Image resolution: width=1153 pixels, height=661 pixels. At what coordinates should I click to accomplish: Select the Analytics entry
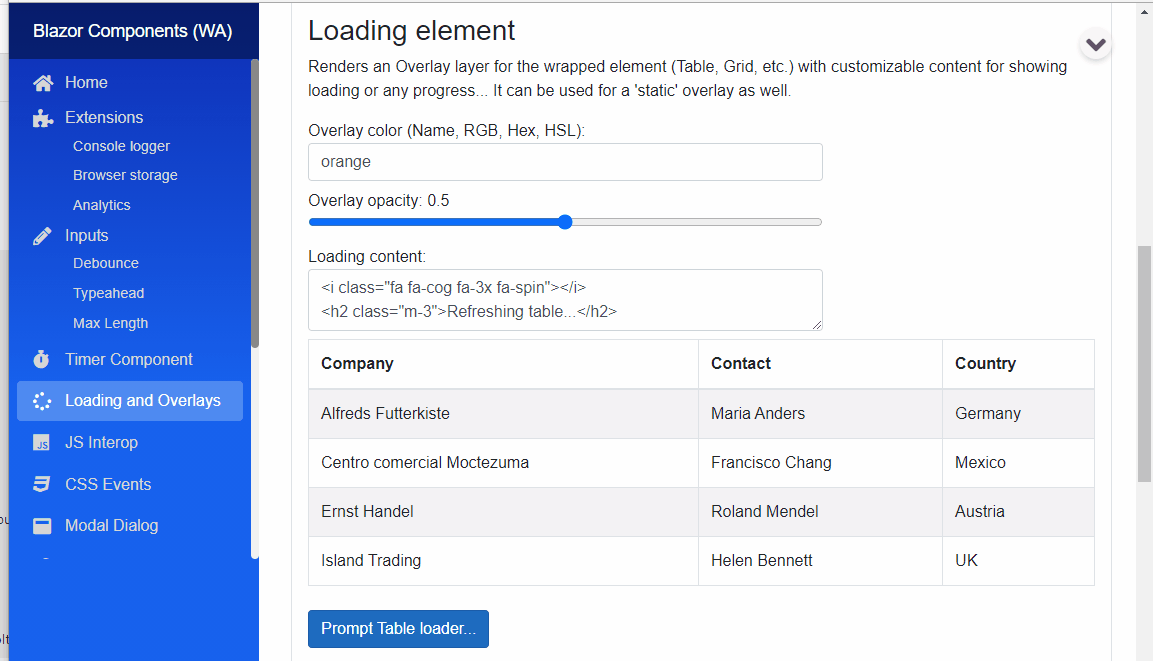[100, 204]
